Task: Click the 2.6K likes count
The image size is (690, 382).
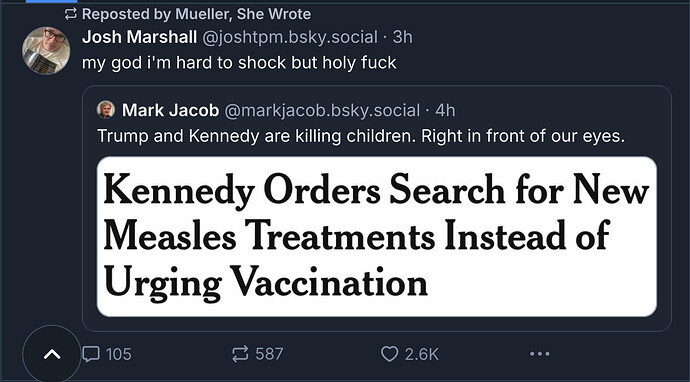Action: (422, 354)
